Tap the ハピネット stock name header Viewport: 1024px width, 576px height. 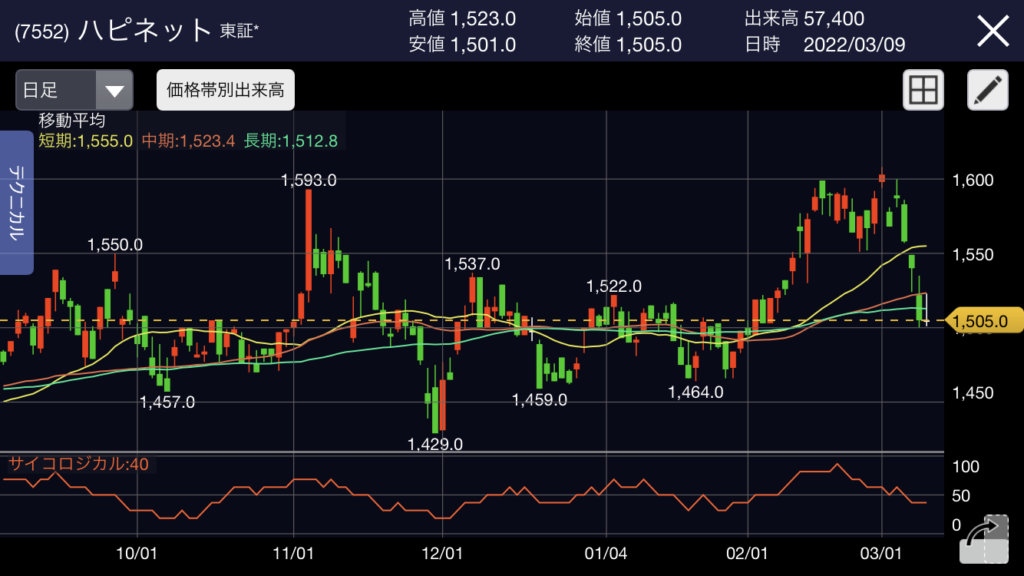(144, 30)
